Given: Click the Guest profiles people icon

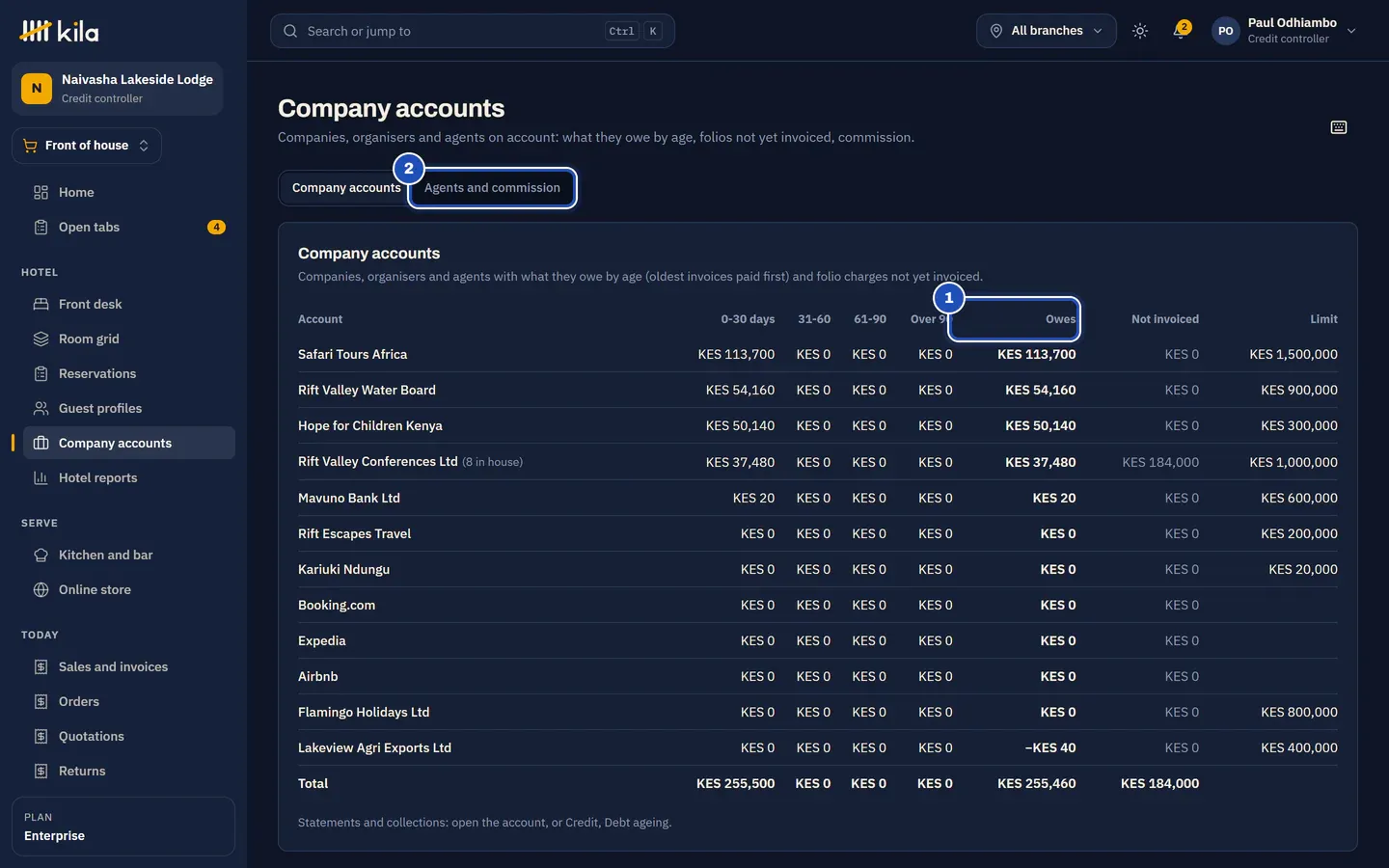Looking at the screenshot, I should pyautogui.click(x=41, y=408).
